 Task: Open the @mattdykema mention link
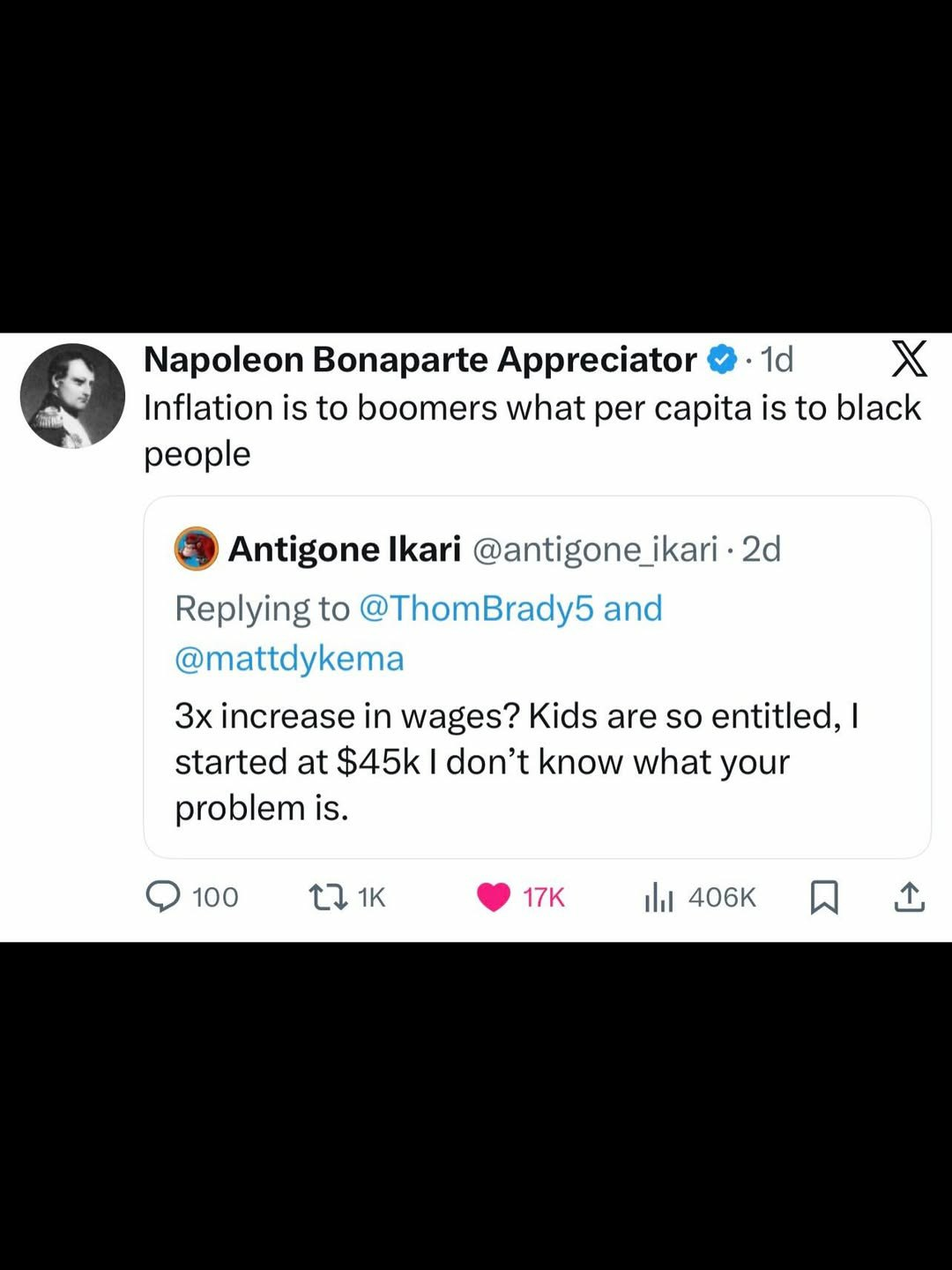point(289,658)
